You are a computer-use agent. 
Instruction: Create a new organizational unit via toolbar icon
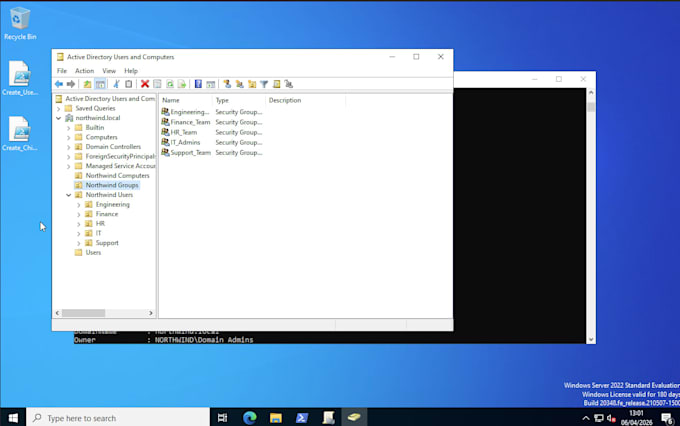[252, 84]
